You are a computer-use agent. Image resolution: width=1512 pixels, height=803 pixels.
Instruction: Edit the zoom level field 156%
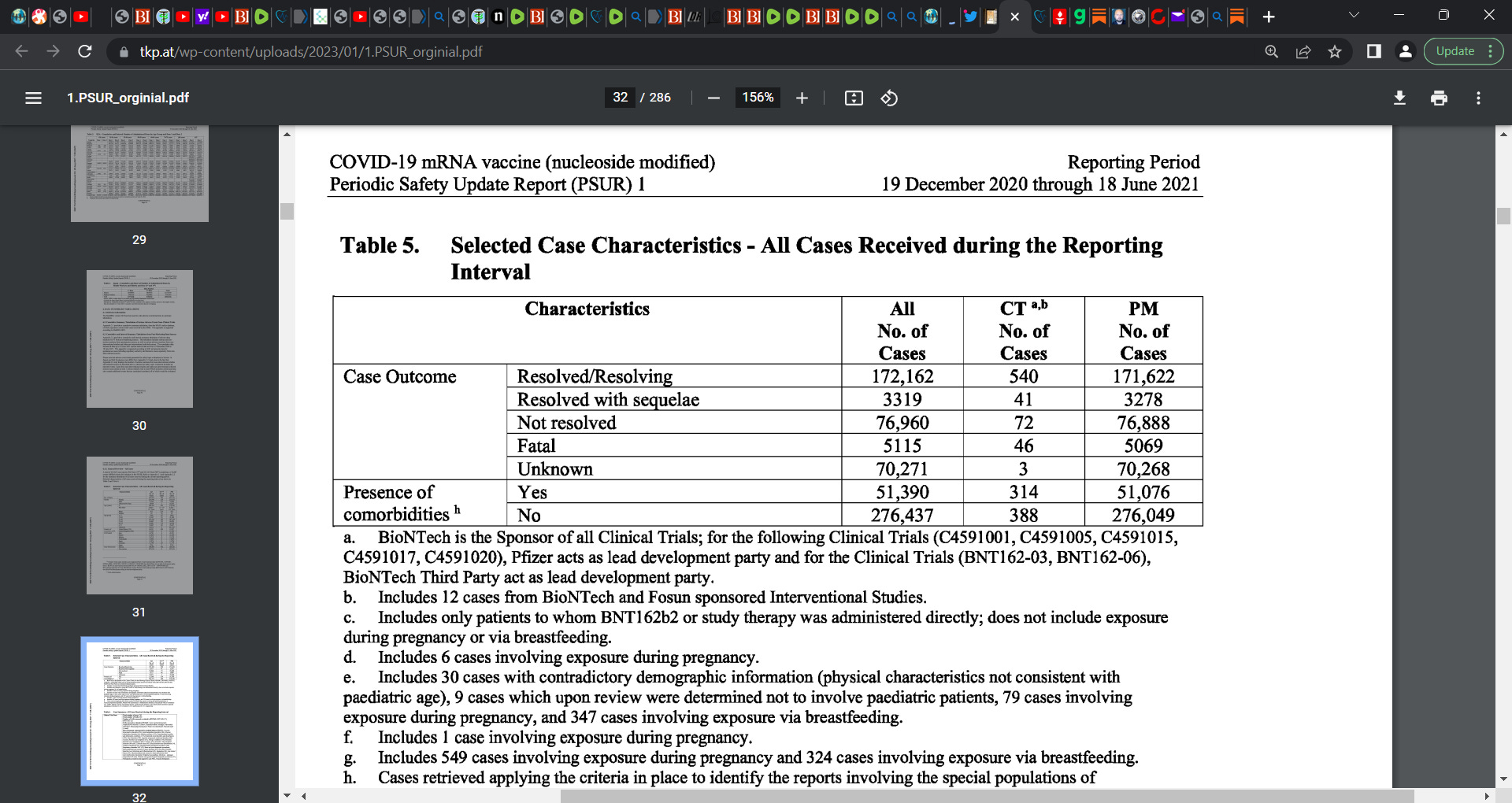(x=758, y=98)
